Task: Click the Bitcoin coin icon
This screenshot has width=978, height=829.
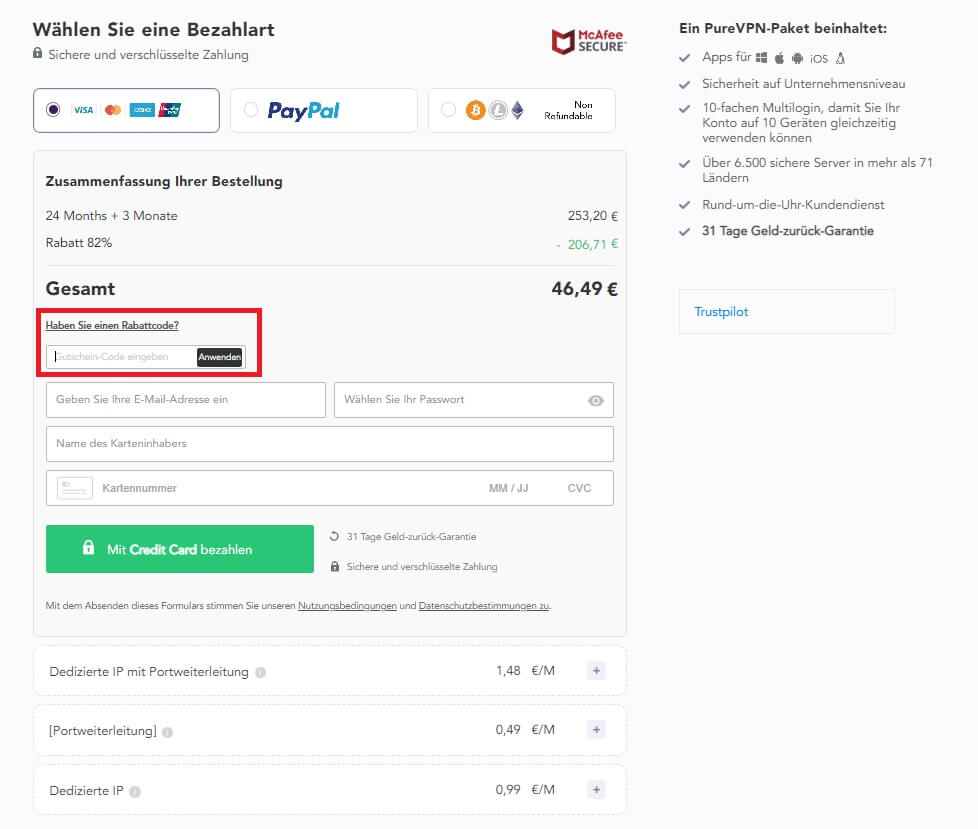Action: pos(475,110)
